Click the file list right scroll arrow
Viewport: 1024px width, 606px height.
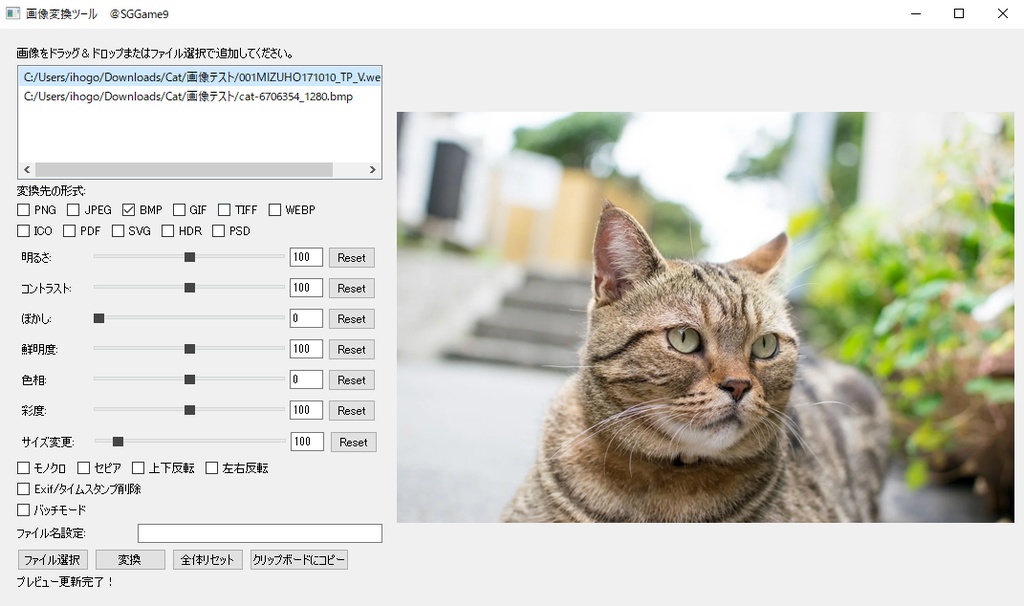(x=372, y=170)
